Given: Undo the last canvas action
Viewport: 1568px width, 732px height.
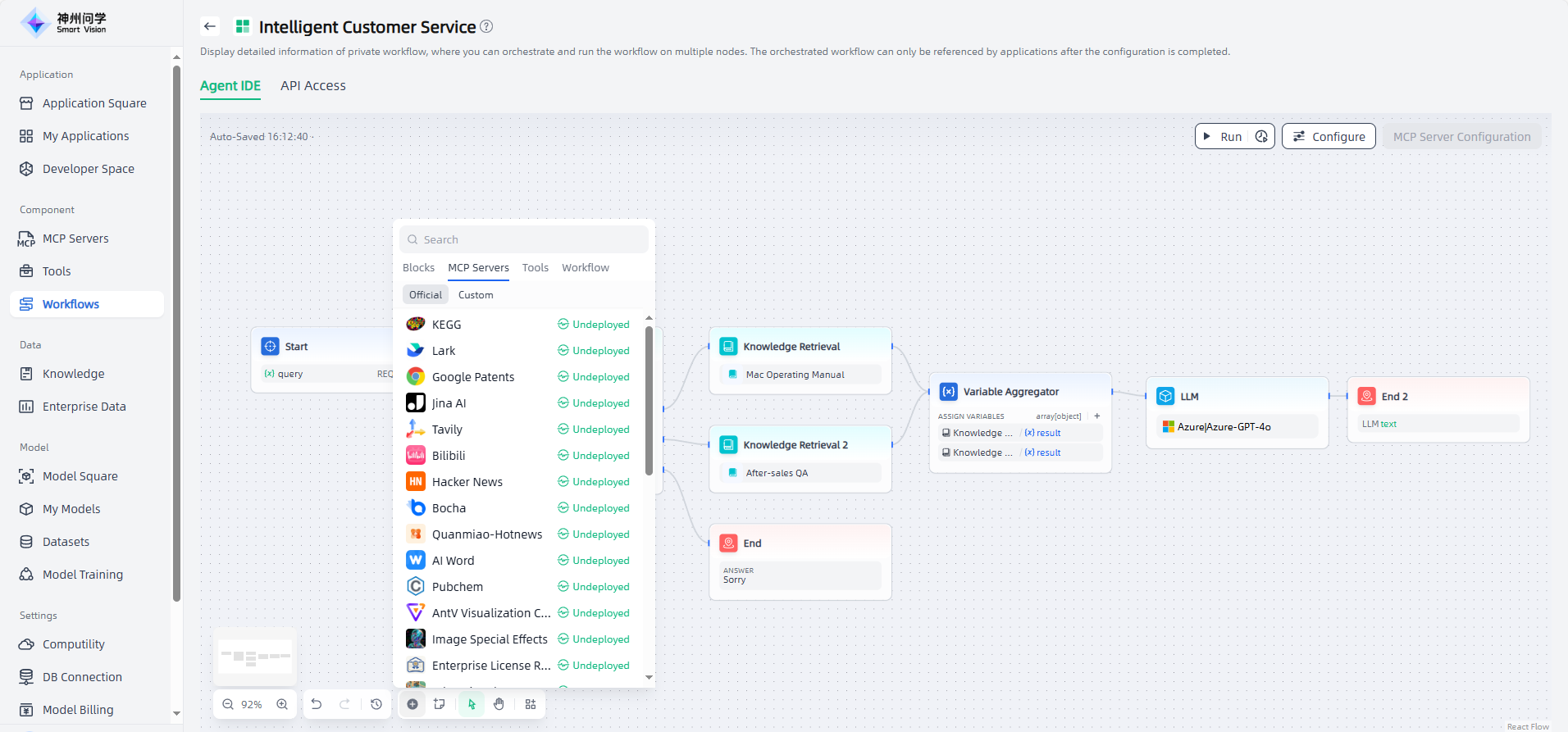Looking at the screenshot, I should click(317, 704).
